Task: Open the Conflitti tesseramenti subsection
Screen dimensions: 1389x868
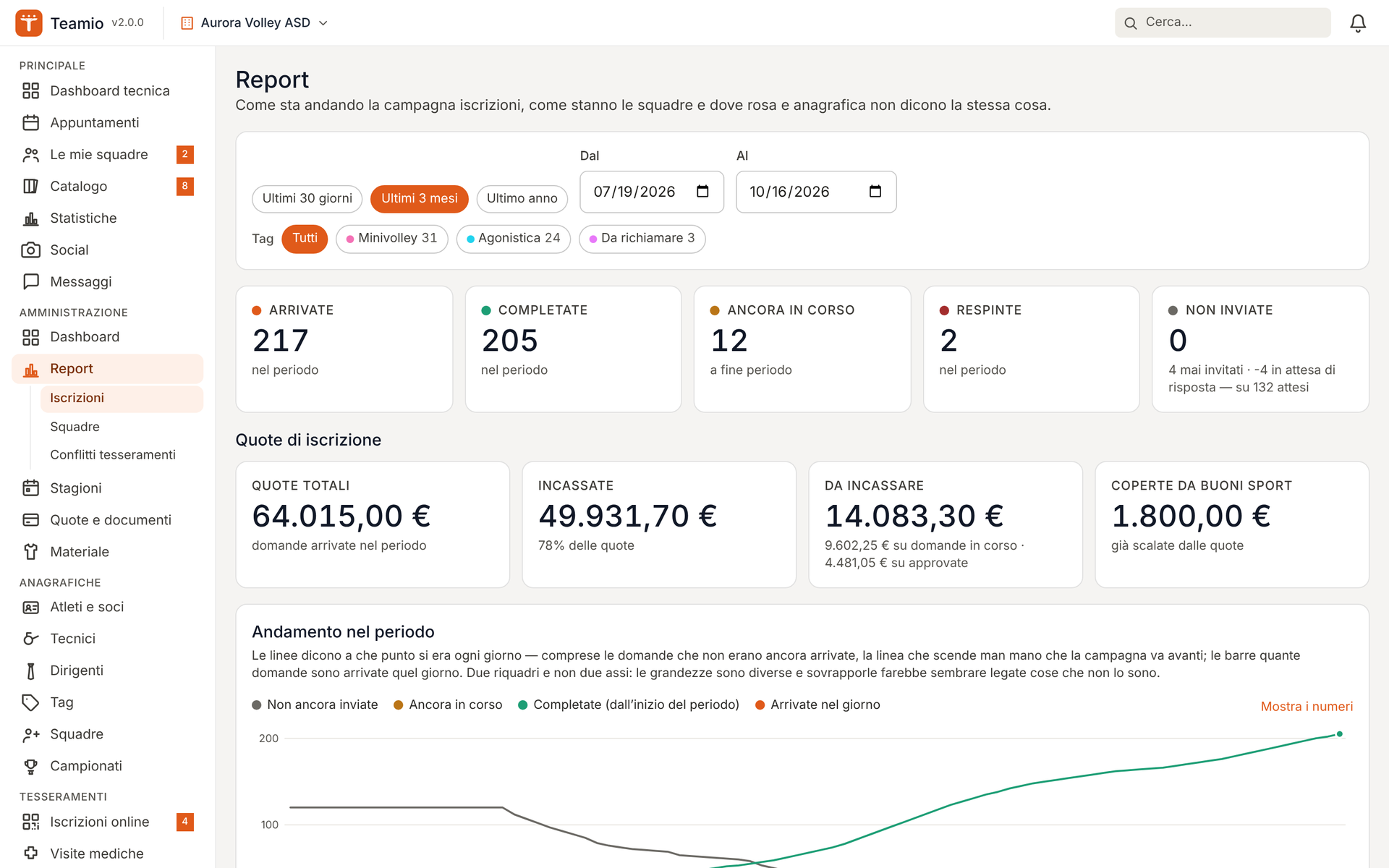Action: coord(122,455)
